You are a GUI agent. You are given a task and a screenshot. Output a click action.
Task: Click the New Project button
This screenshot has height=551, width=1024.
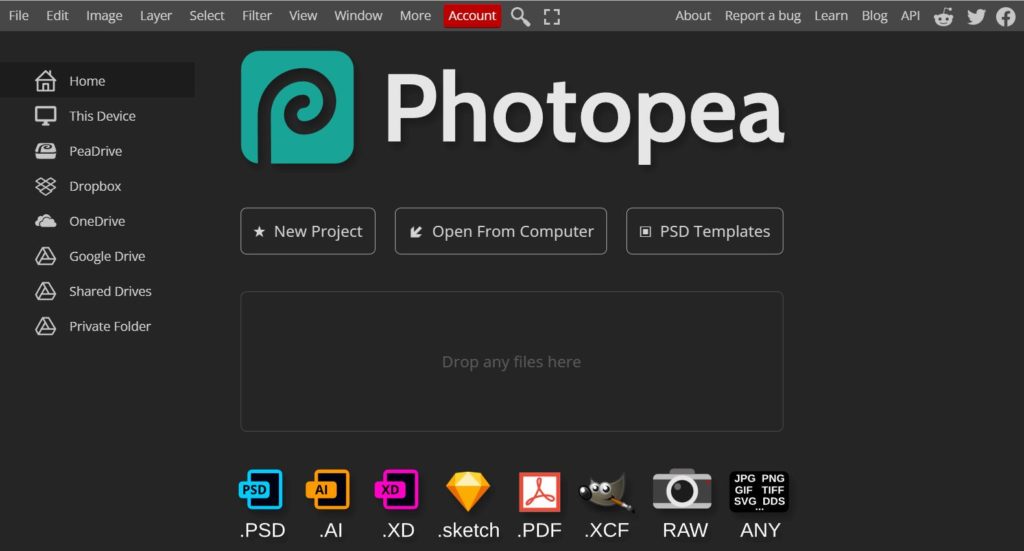click(x=308, y=231)
